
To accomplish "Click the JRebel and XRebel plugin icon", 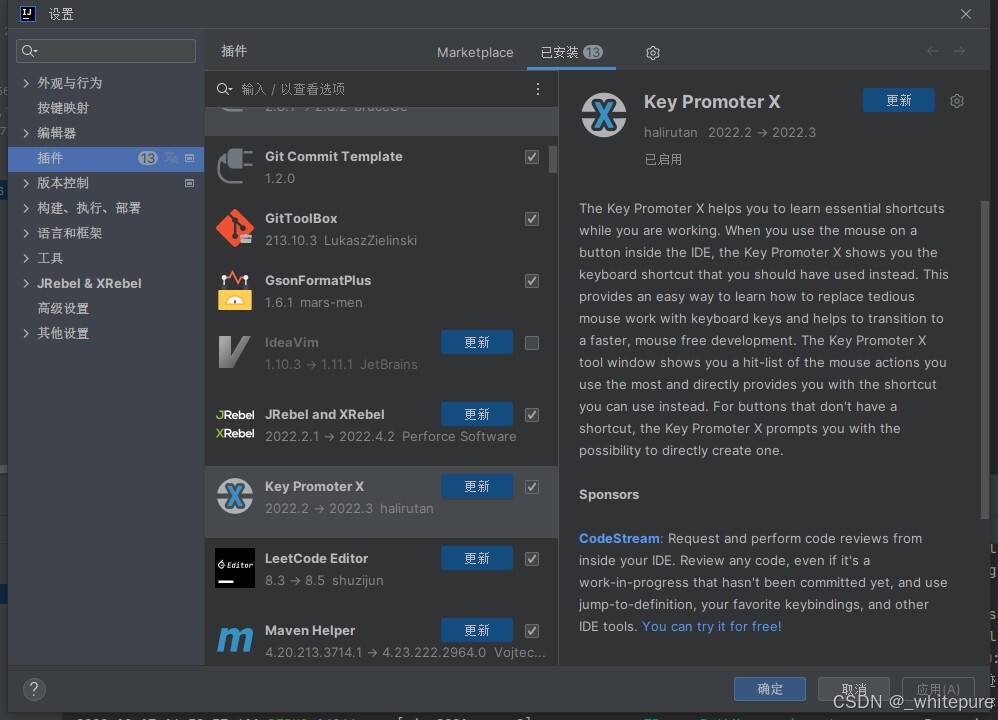I will [x=235, y=424].
